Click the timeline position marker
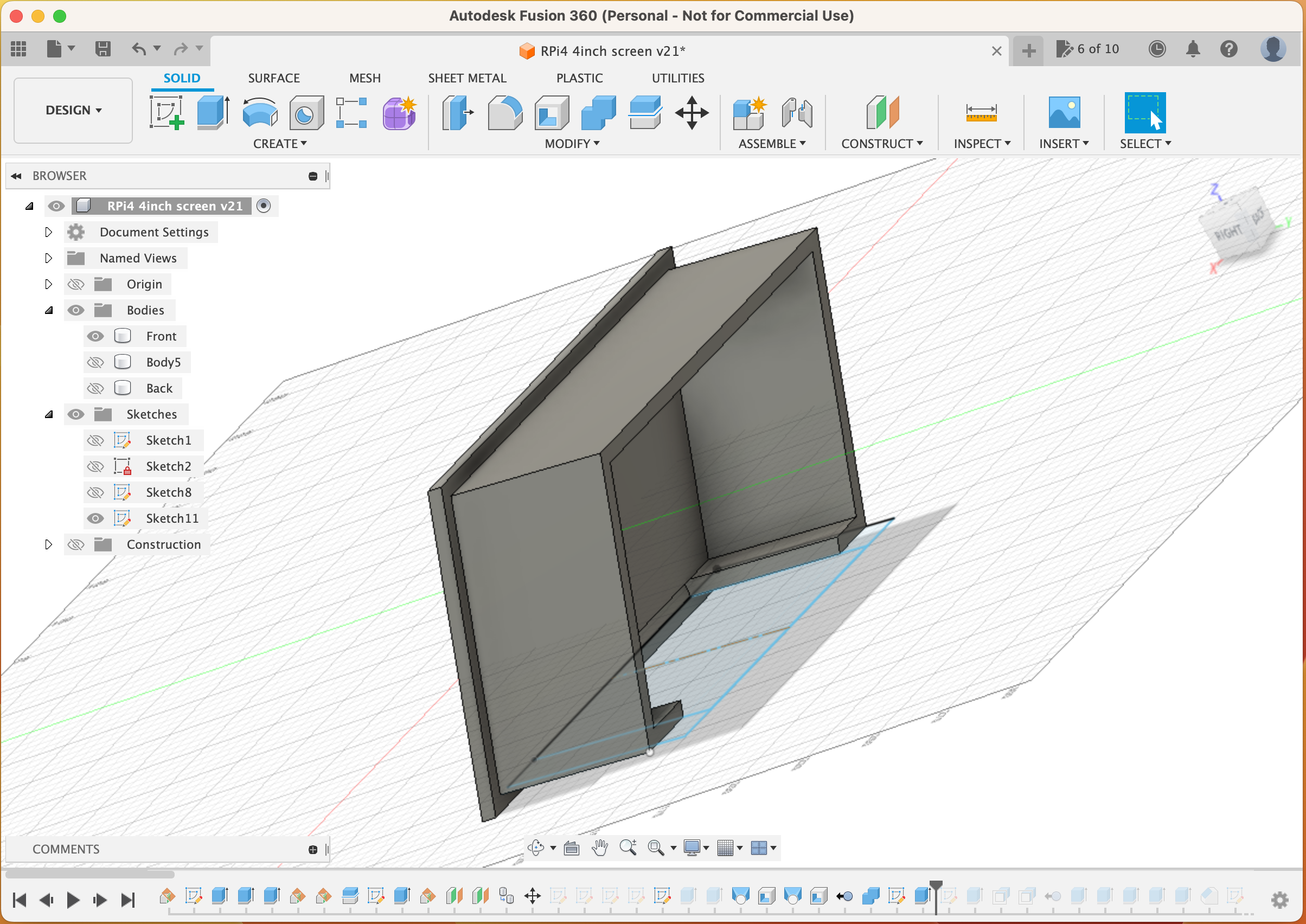The image size is (1306, 924). [936, 887]
